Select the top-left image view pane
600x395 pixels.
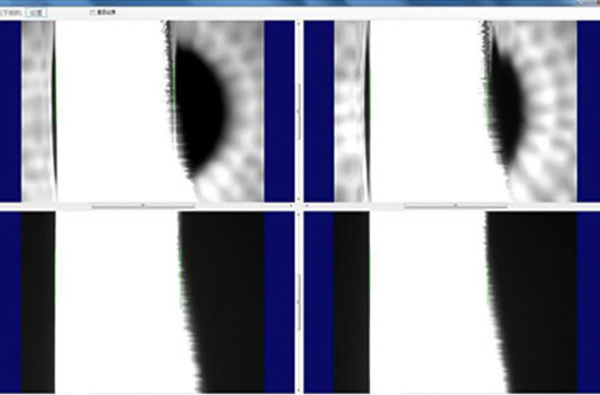(x=147, y=111)
